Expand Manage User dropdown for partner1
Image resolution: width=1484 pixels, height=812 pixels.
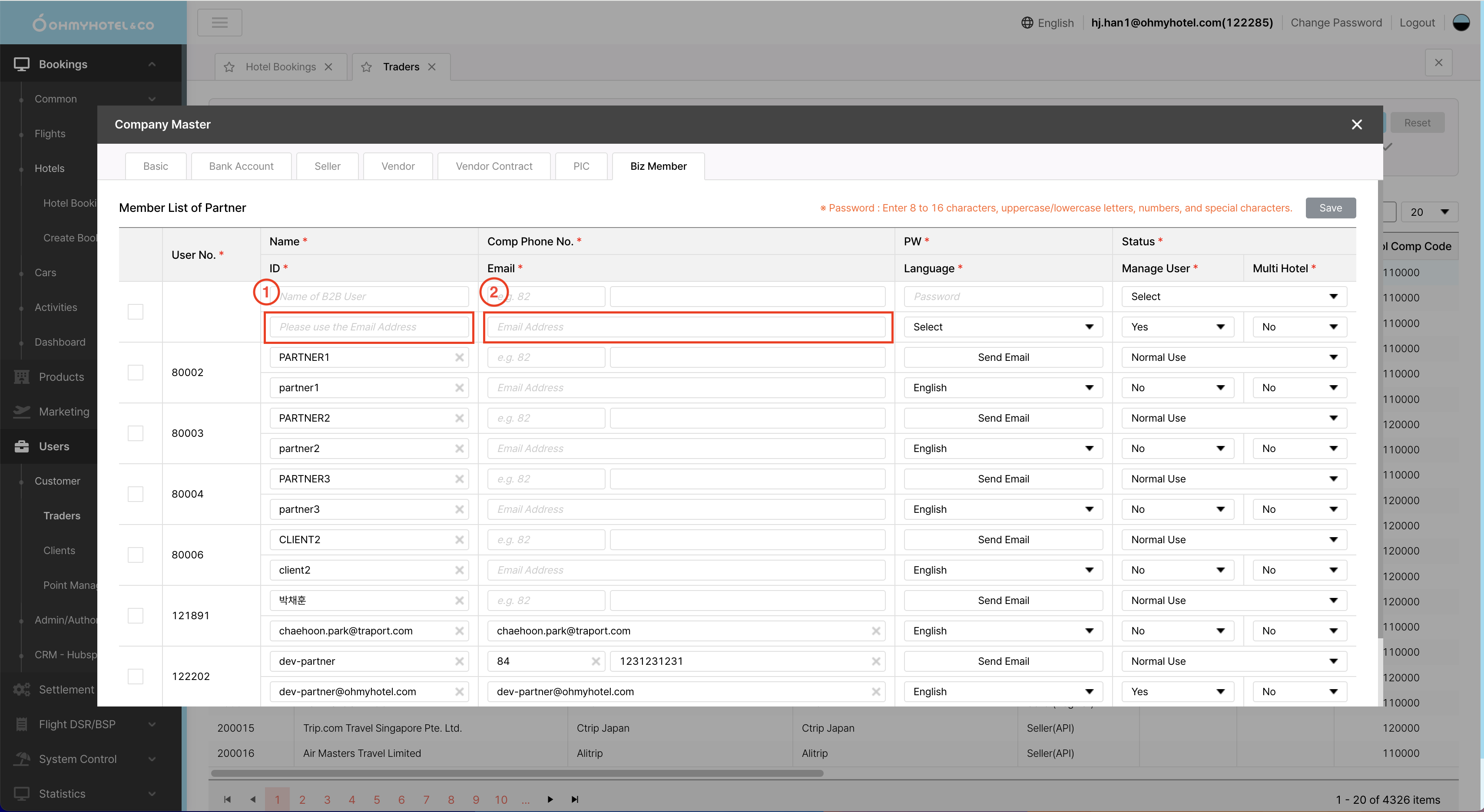(x=1177, y=388)
